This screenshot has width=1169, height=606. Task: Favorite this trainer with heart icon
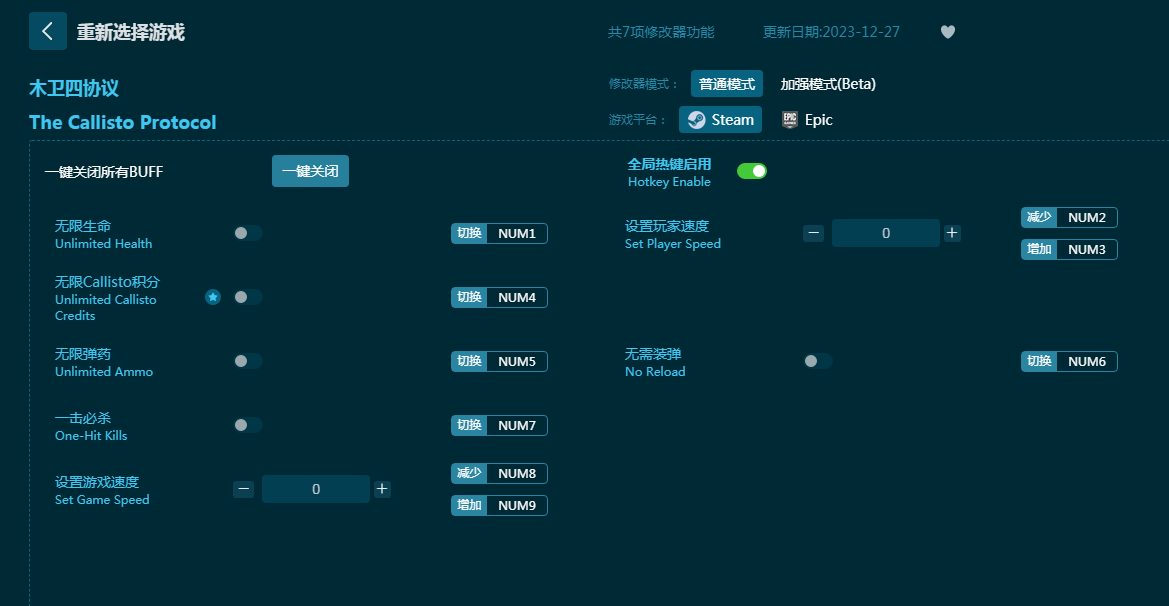tap(948, 32)
